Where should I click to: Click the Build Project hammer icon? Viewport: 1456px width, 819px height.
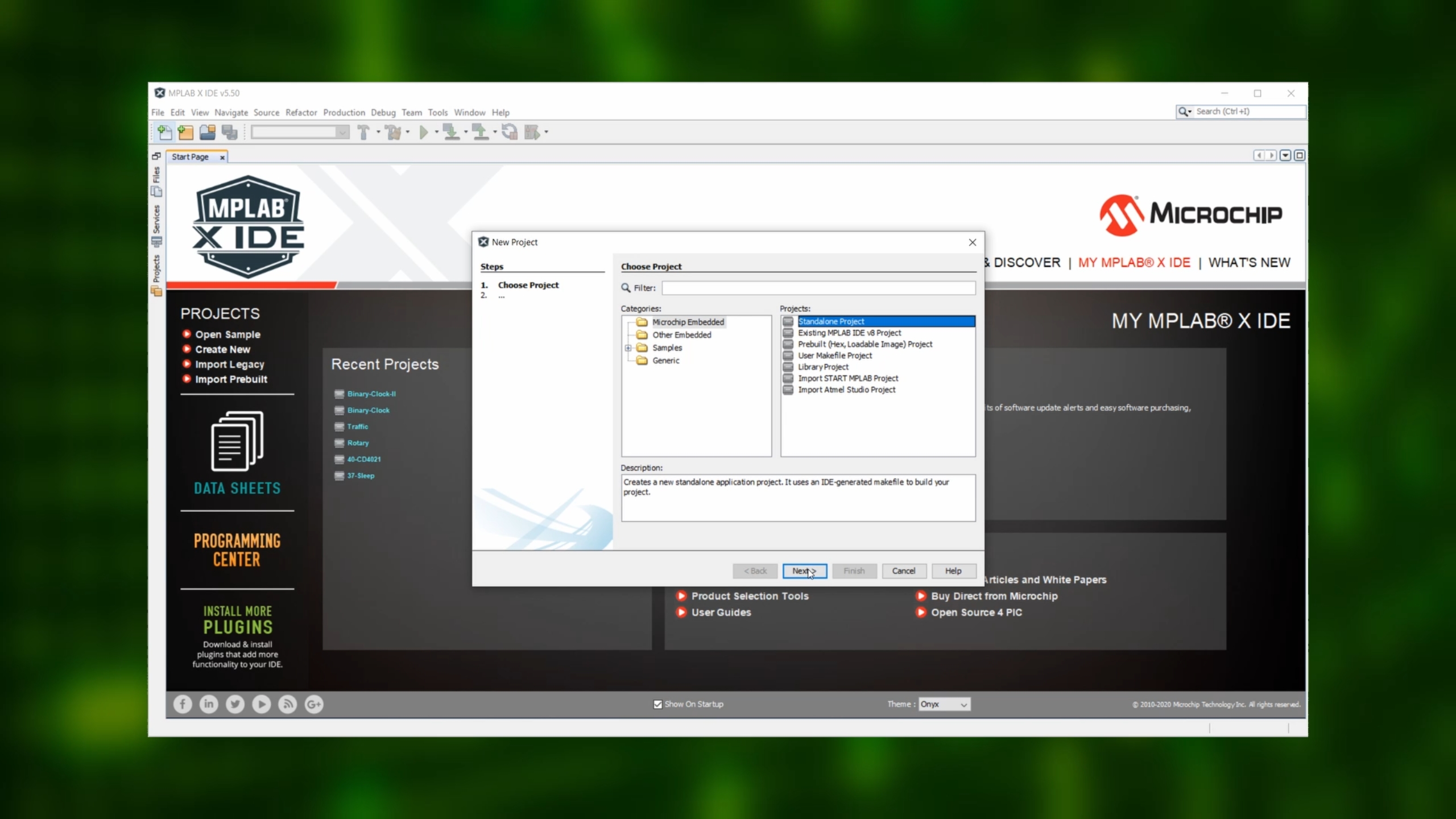363,132
